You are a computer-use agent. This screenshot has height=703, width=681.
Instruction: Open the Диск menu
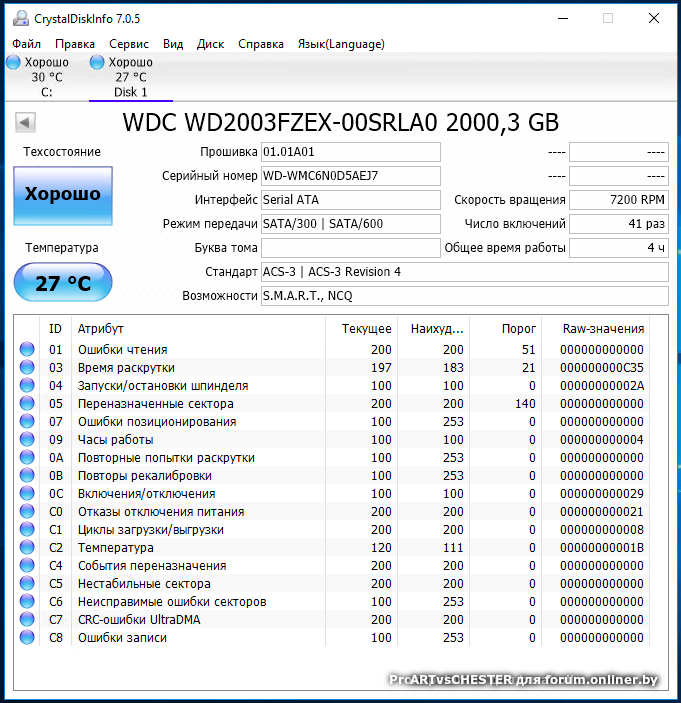point(210,44)
